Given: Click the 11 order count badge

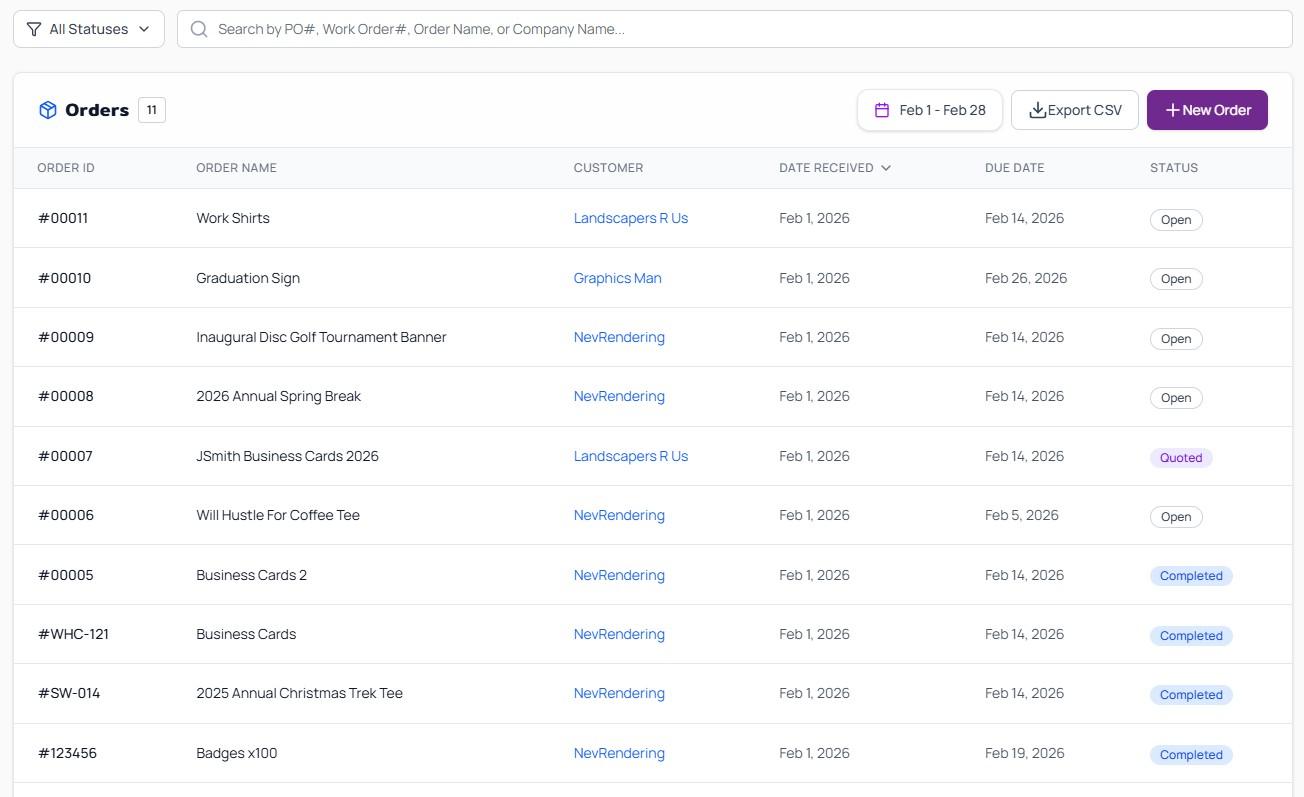Looking at the screenshot, I should (151, 110).
